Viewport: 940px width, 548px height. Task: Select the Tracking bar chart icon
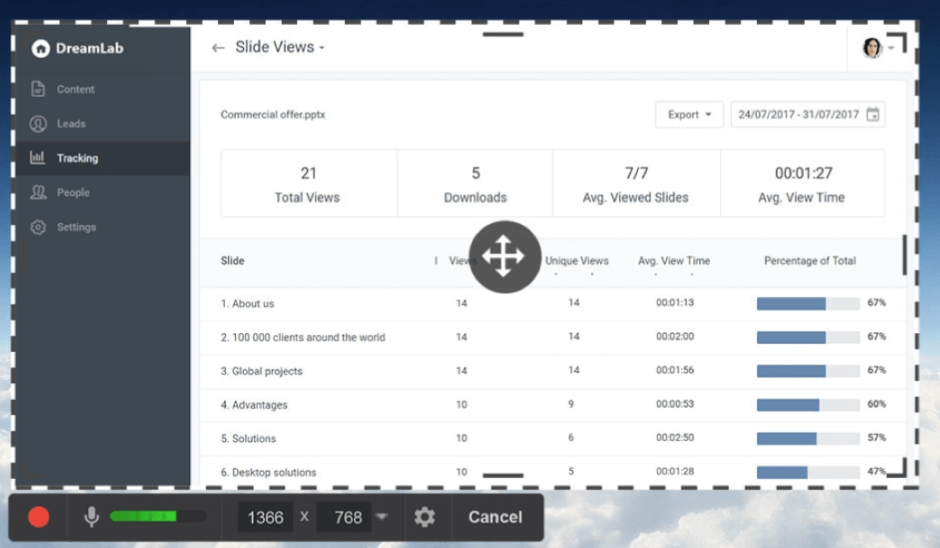(37, 158)
